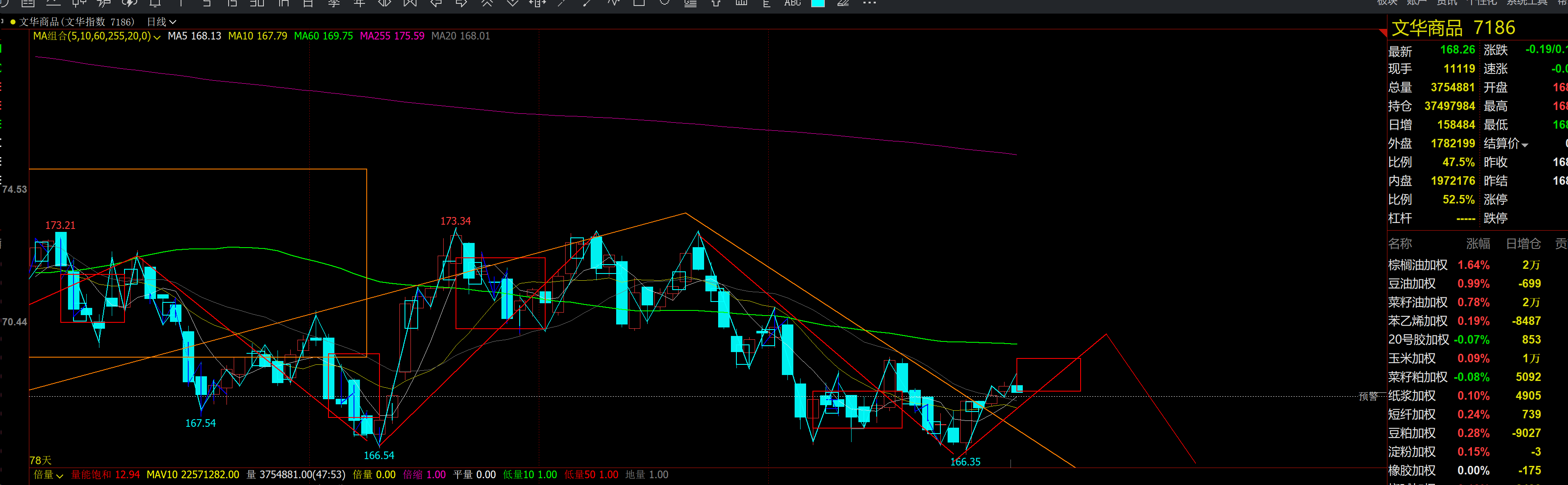Click the 预警 alert line label
The image size is (1568, 485).
click(x=1368, y=397)
